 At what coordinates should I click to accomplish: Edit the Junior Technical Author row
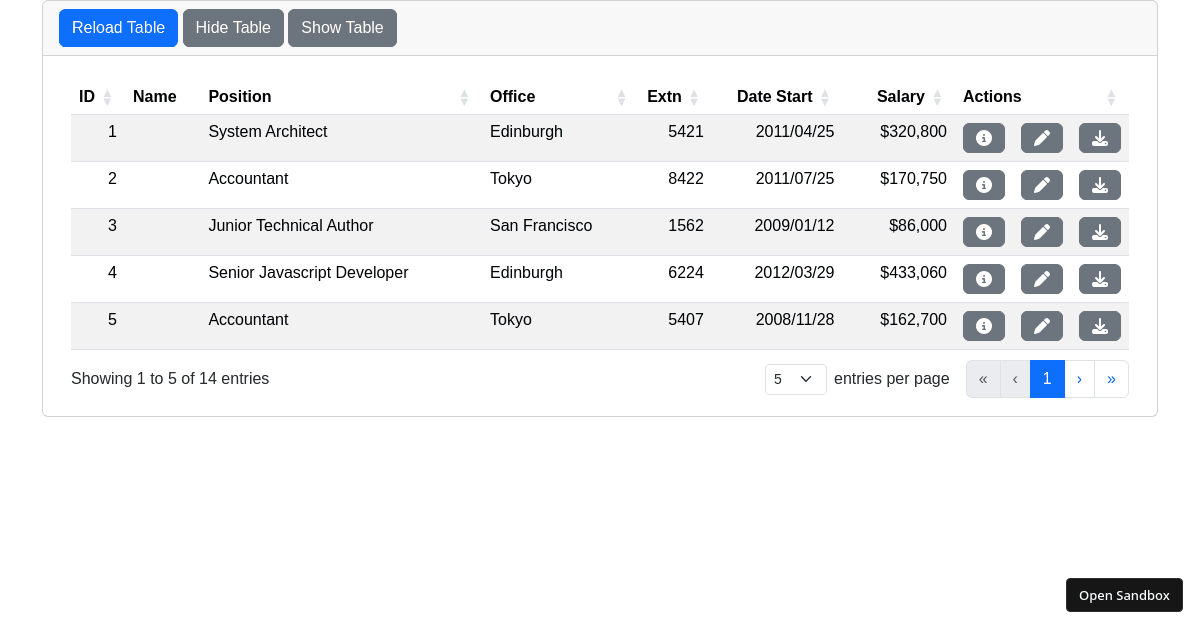[x=1042, y=232]
